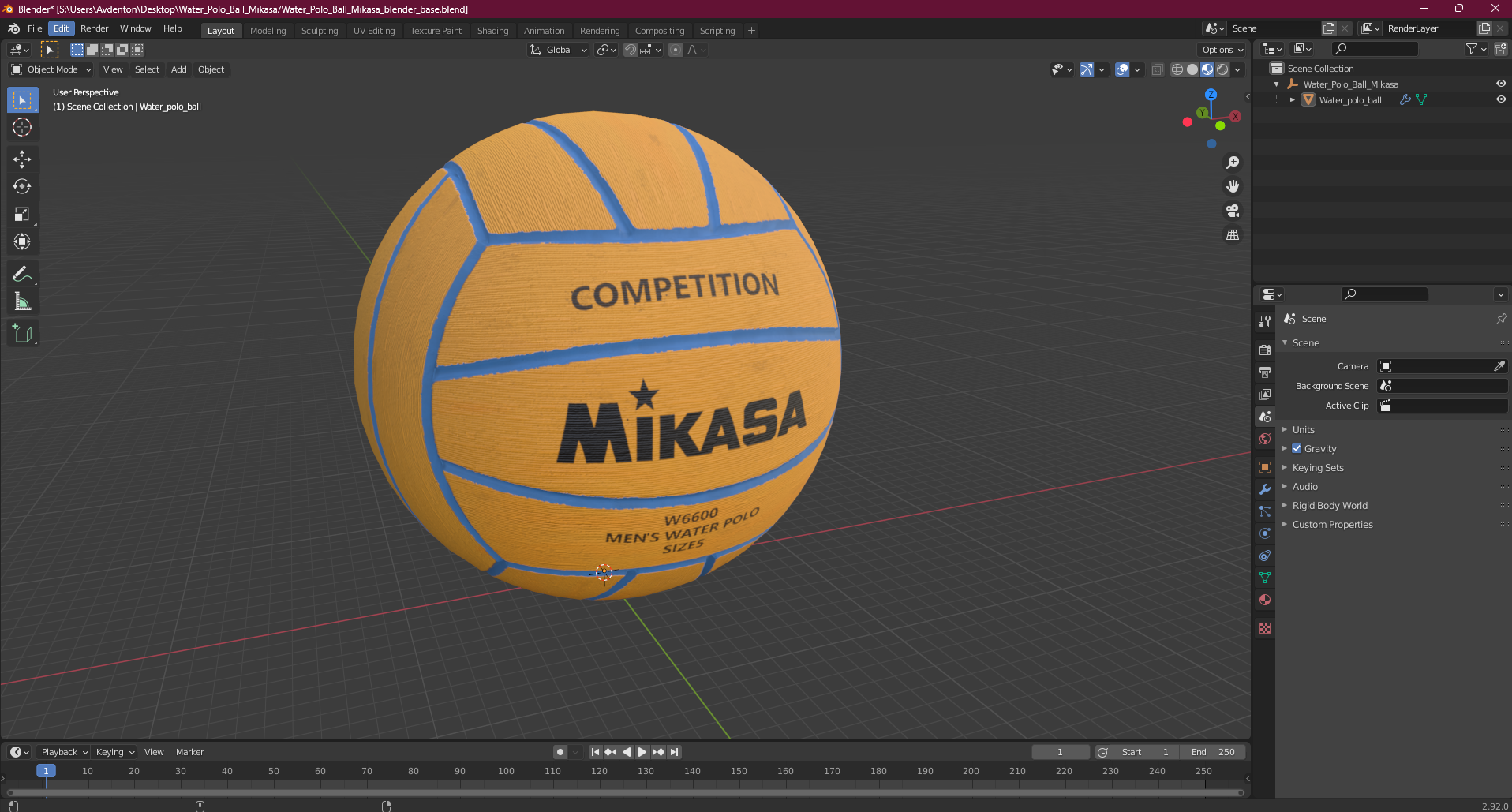This screenshot has width=1512, height=812.
Task: Open the Global orientation dropdown
Action: coord(559,50)
